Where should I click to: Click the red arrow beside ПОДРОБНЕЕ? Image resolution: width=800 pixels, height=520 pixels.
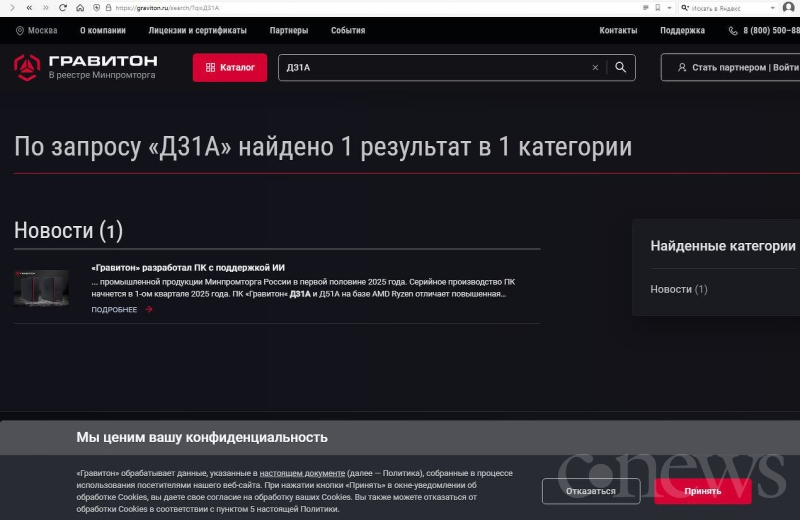click(x=148, y=309)
